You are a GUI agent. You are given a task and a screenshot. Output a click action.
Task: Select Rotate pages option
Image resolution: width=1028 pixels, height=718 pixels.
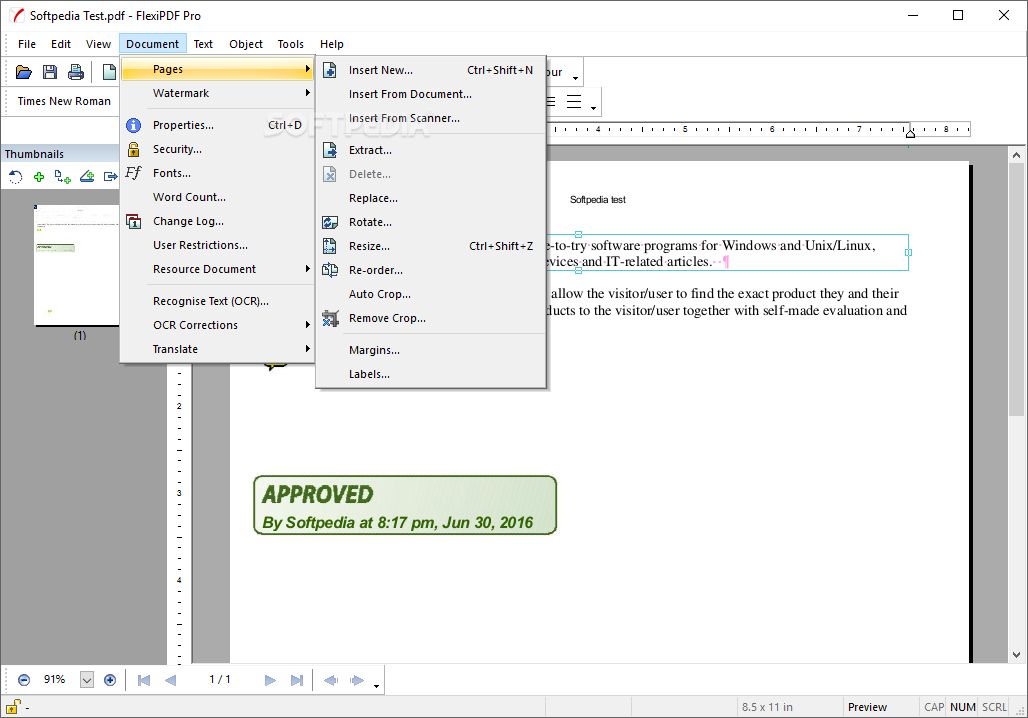[431, 222]
